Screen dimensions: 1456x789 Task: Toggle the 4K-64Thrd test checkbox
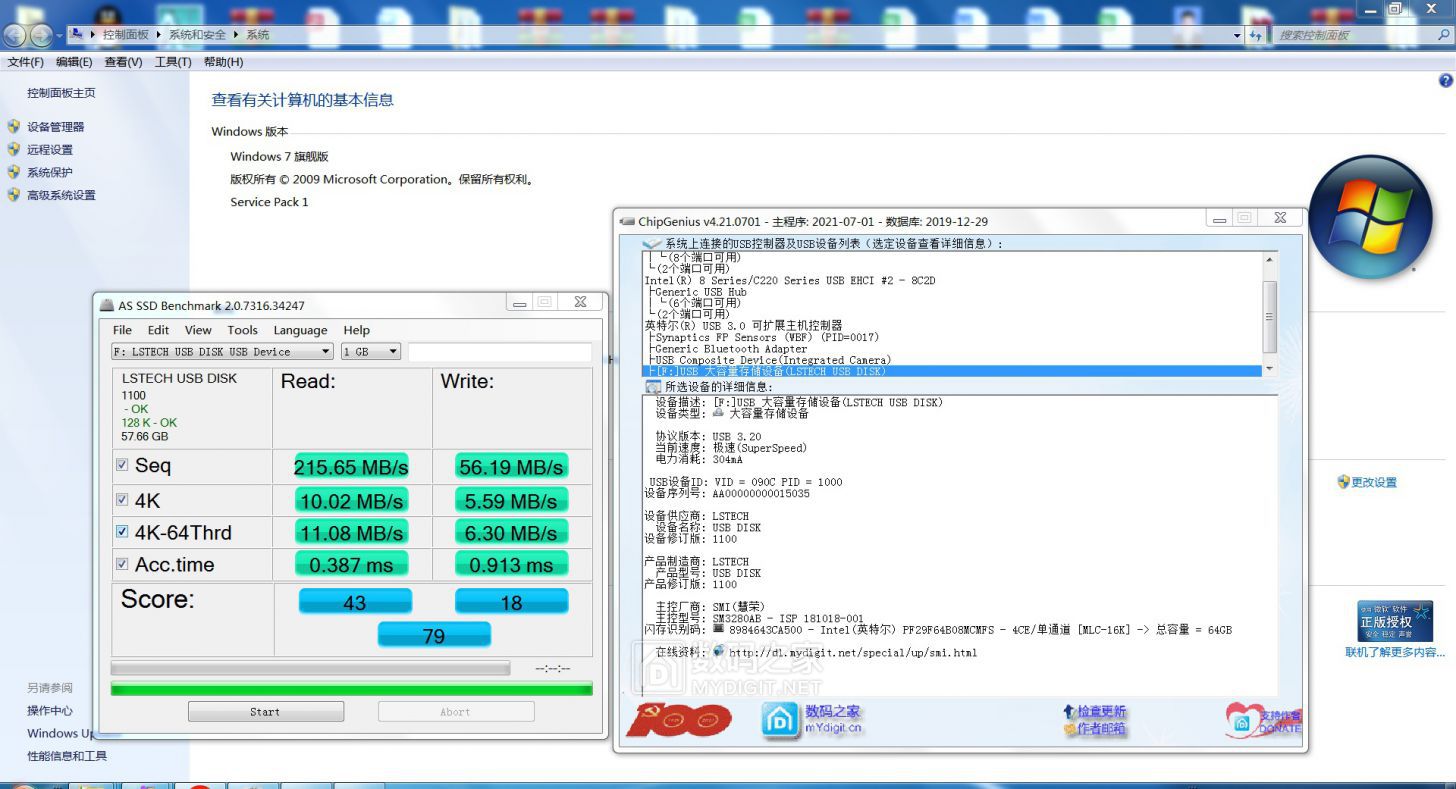tap(122, 532)
